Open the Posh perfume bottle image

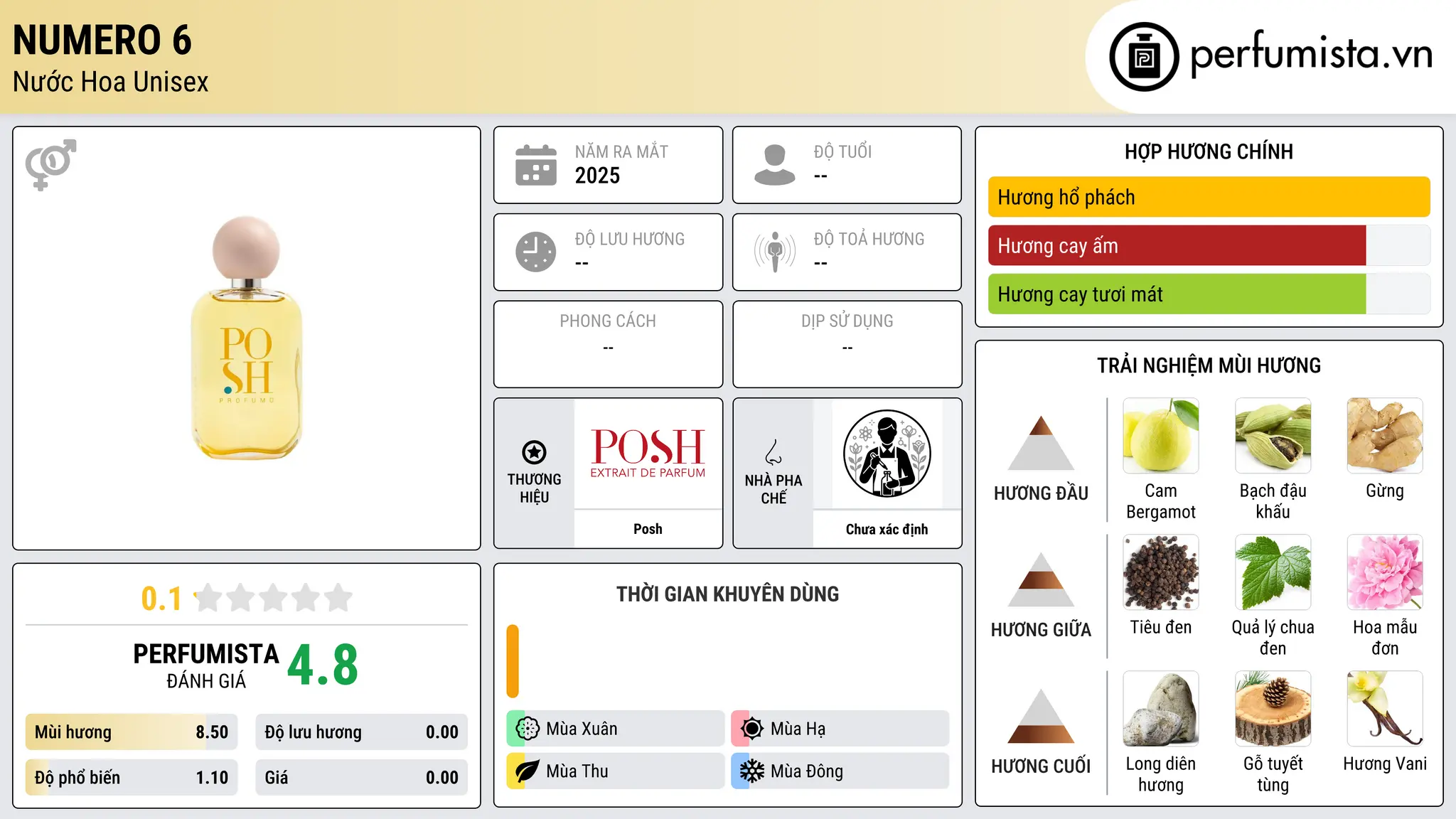[x=247, y=338]
